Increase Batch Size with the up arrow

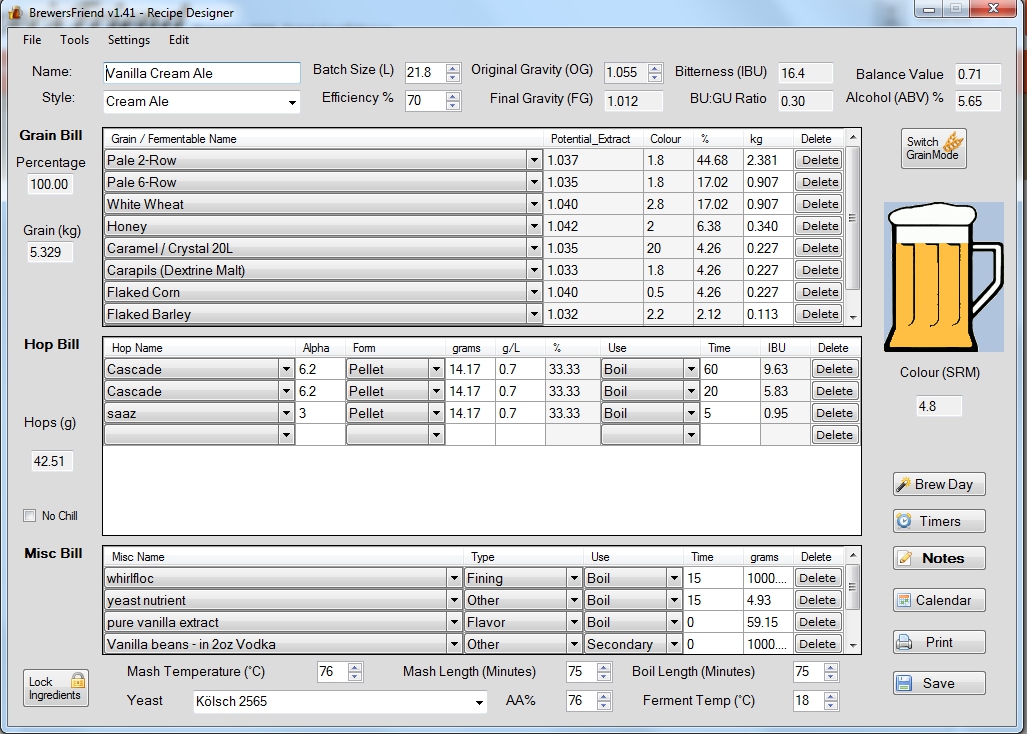(x=453, y=67)
